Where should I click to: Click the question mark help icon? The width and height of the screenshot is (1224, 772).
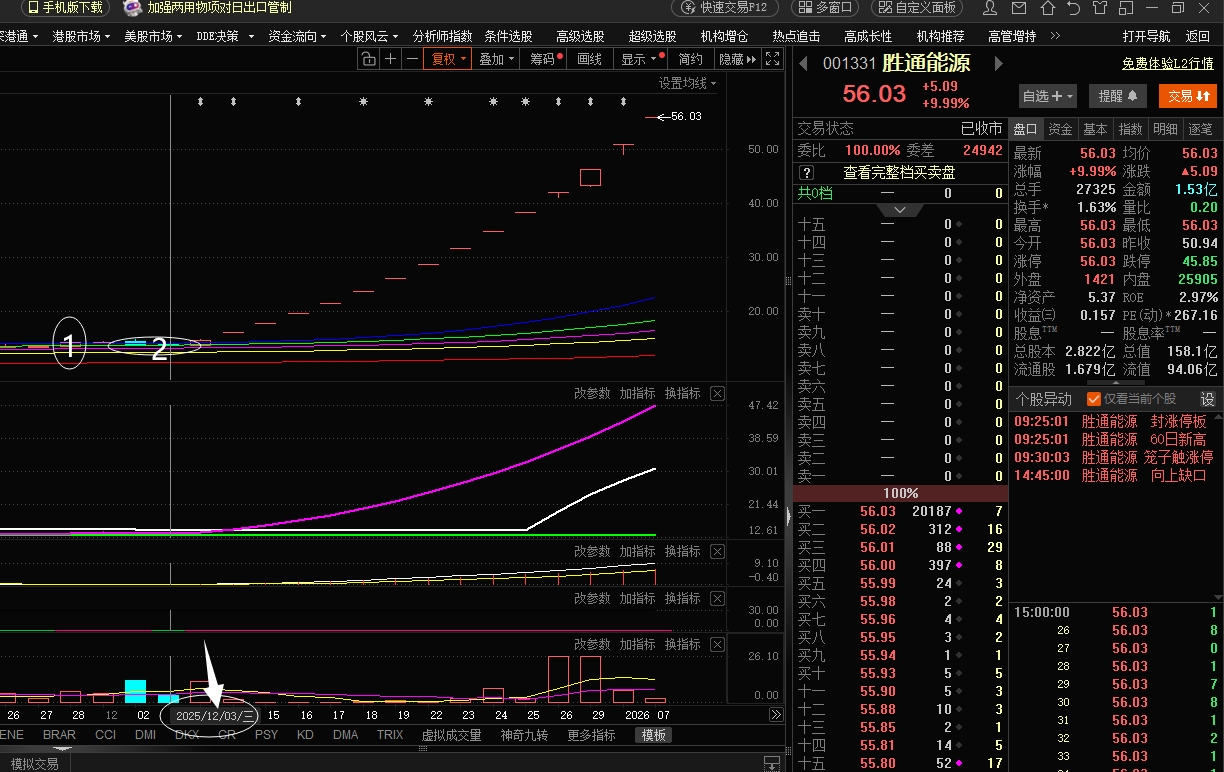click(806, 173)
